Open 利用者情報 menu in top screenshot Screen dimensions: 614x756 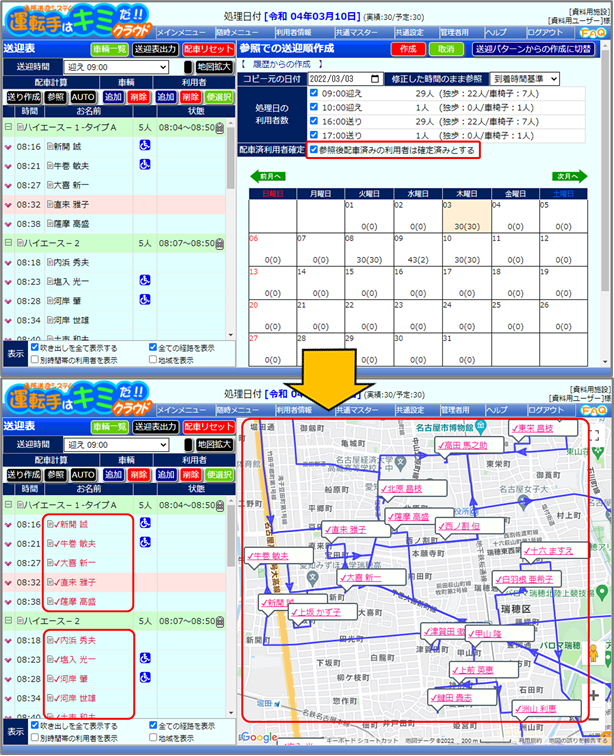pyautogui.click(x=294, y=32)
